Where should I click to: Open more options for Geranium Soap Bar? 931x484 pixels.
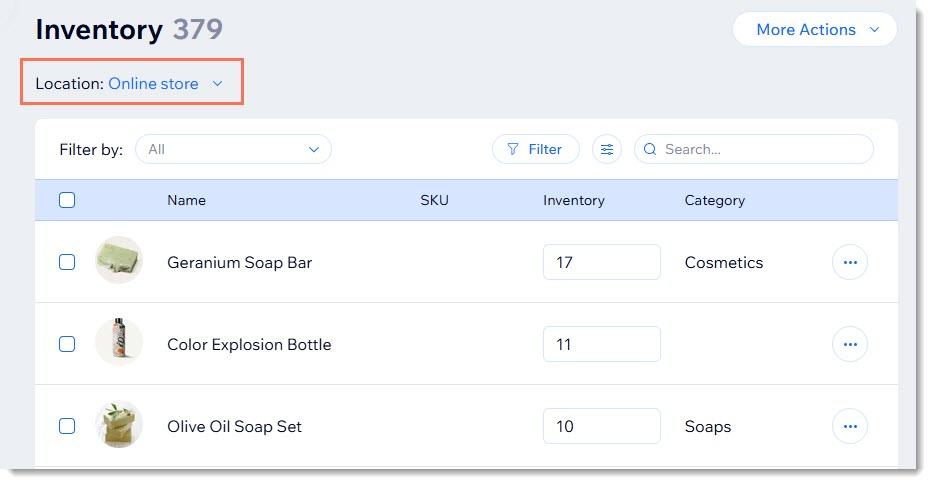click(x=850, y=263)
